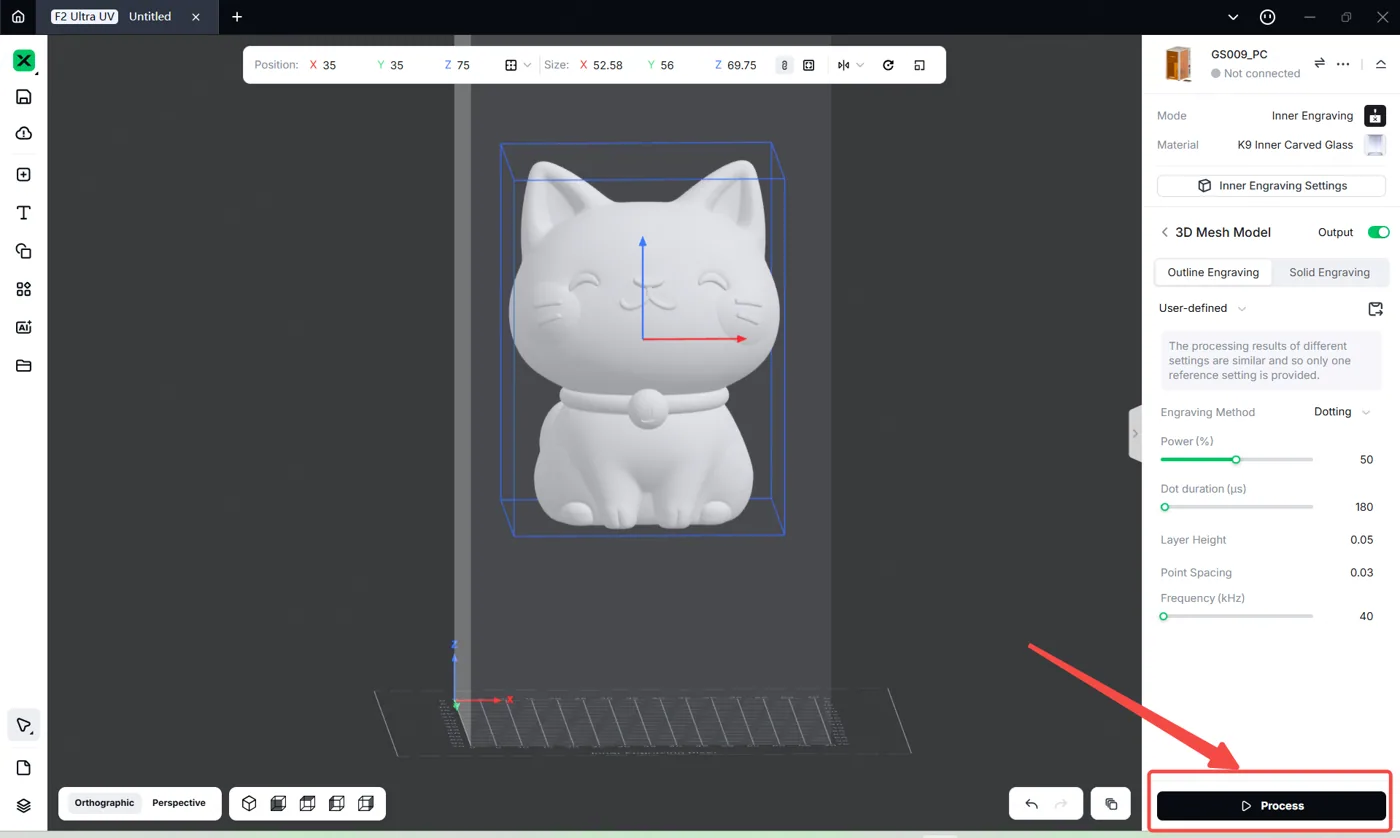Viewport: 1400px width, 838px height.
Task: Click the Power value 50
Action: [x=1366, y=460]
